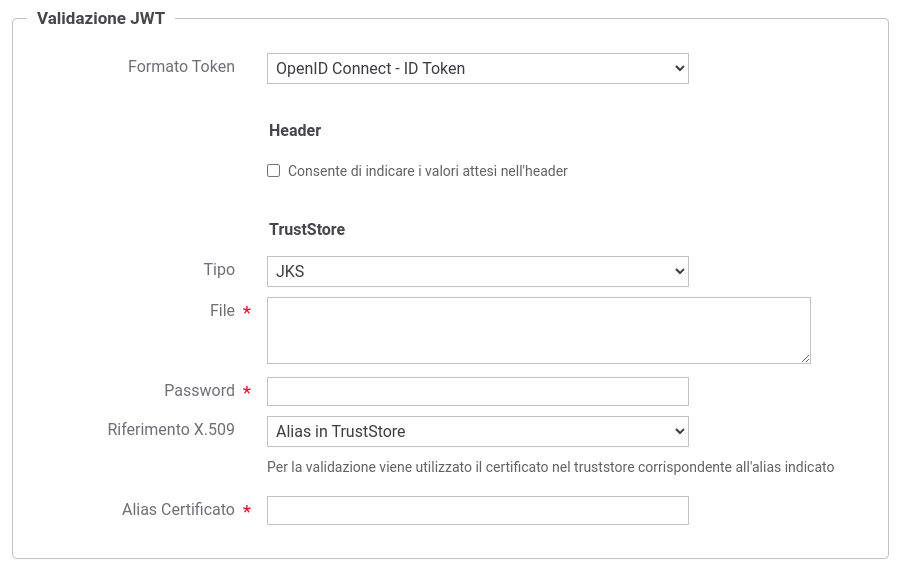The image size is (900, 569).
Task: Open the Riferimento X.509 dropdown
Action: (x=478, y=431)
